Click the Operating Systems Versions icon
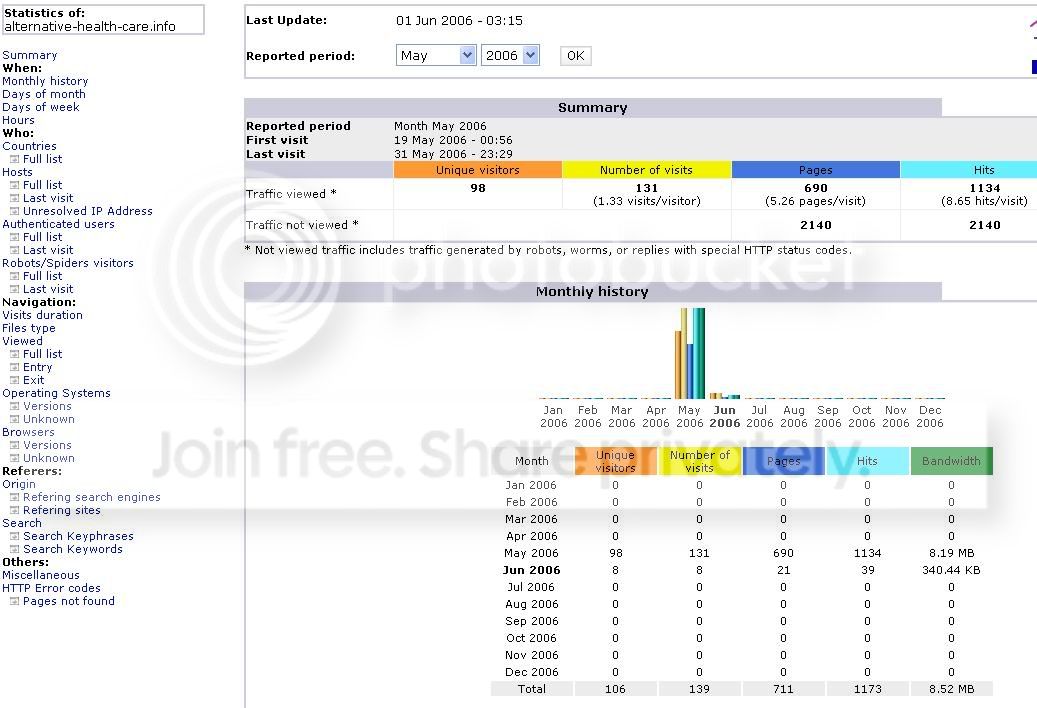 click(x=14, y=407)
